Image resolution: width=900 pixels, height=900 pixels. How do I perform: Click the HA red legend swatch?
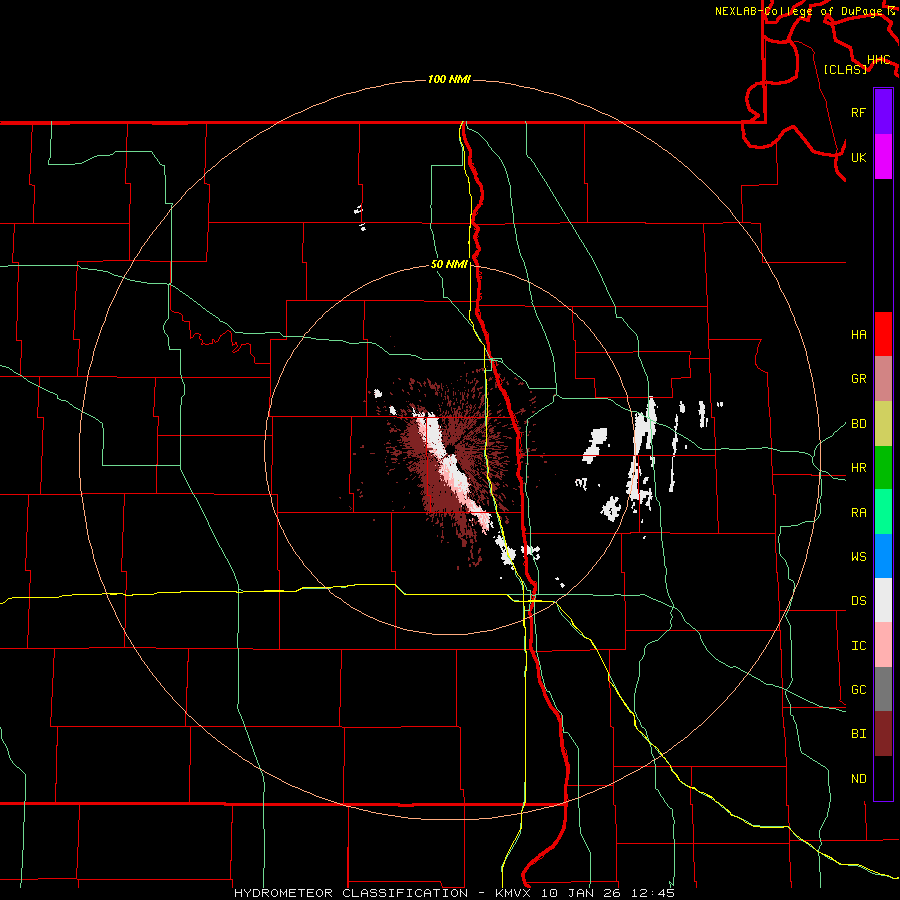(x=883, y=334)
